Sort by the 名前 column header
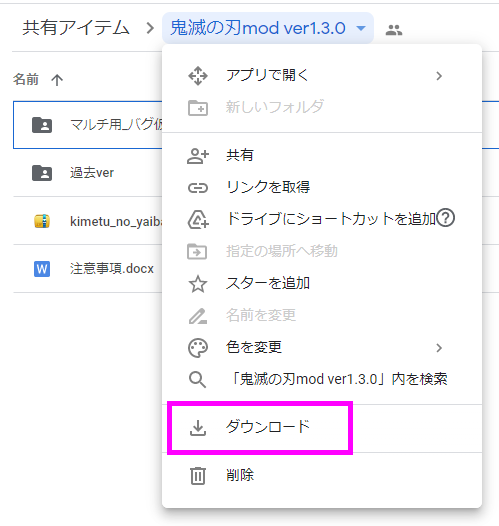 (x=26, y=80)
